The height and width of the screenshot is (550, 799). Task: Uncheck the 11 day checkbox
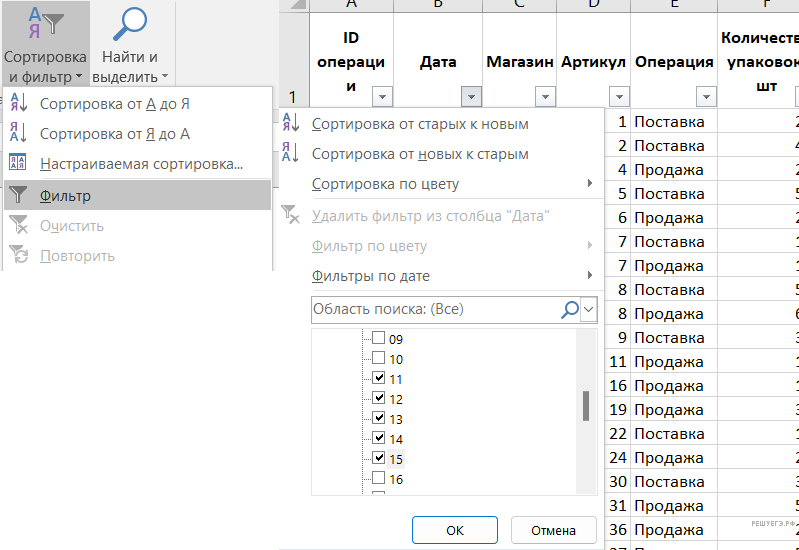click(x=378, y=379)
